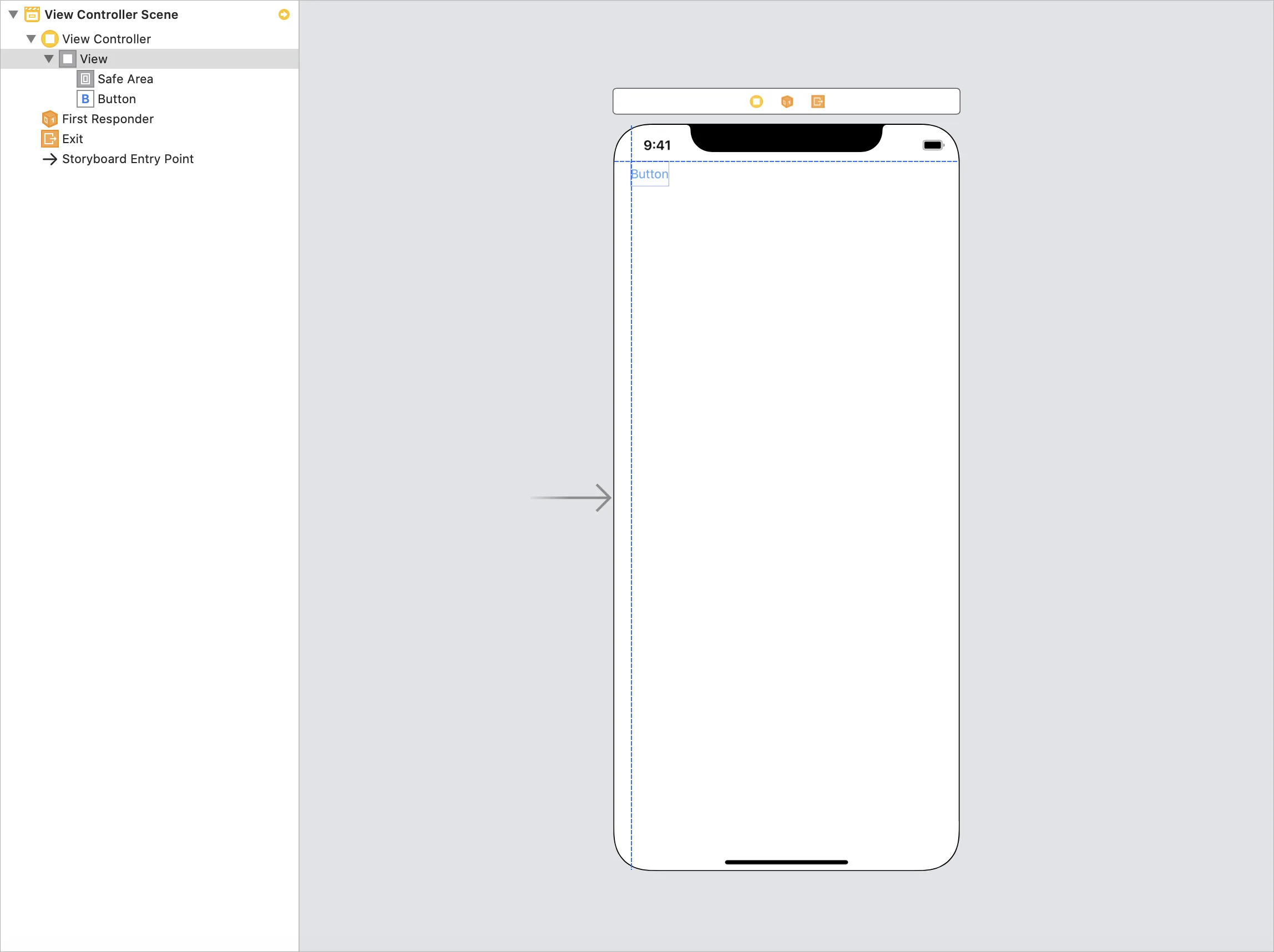Select the First Responder item

click(107, 118)
